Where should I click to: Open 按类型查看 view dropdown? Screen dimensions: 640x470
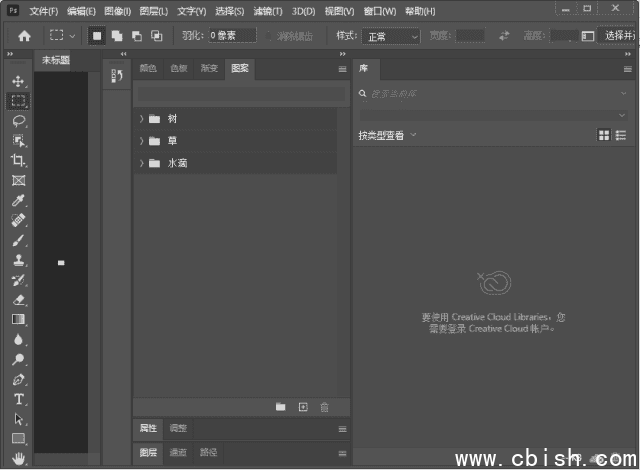[387, 135]
